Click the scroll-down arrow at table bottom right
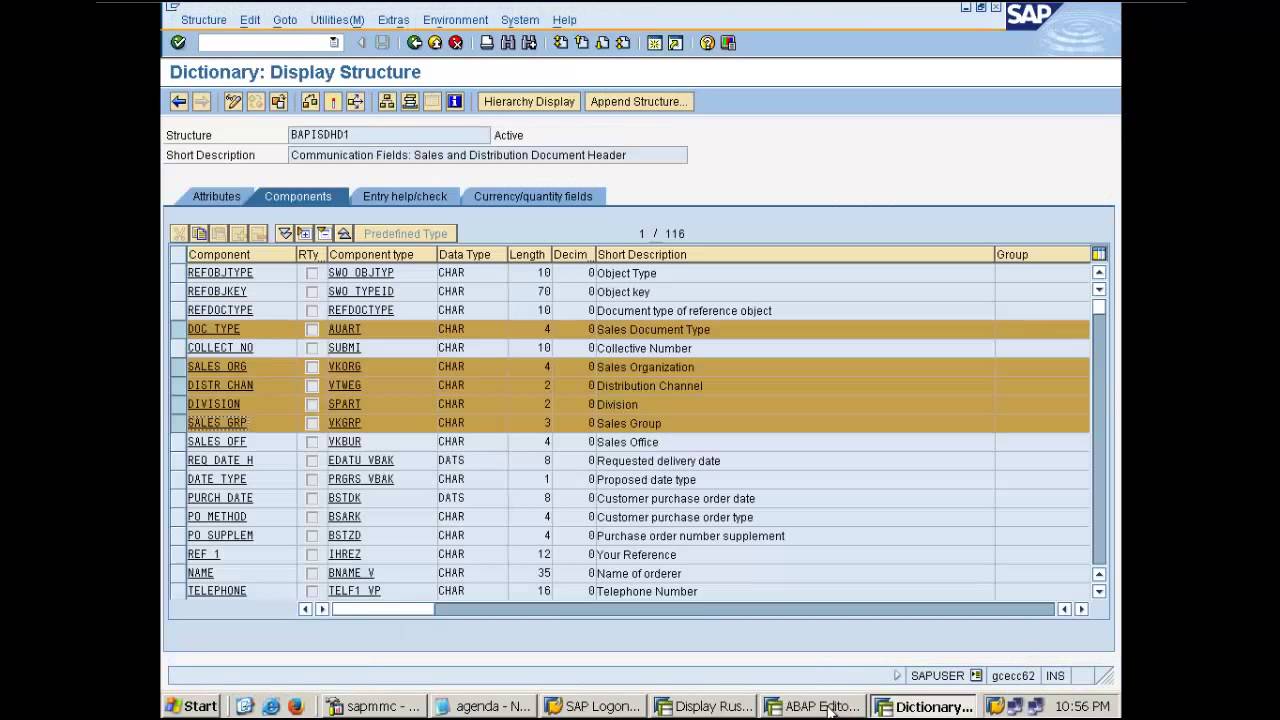Screen dimensions: 1280x720 pyautogui.click(x=1099, y=591)
